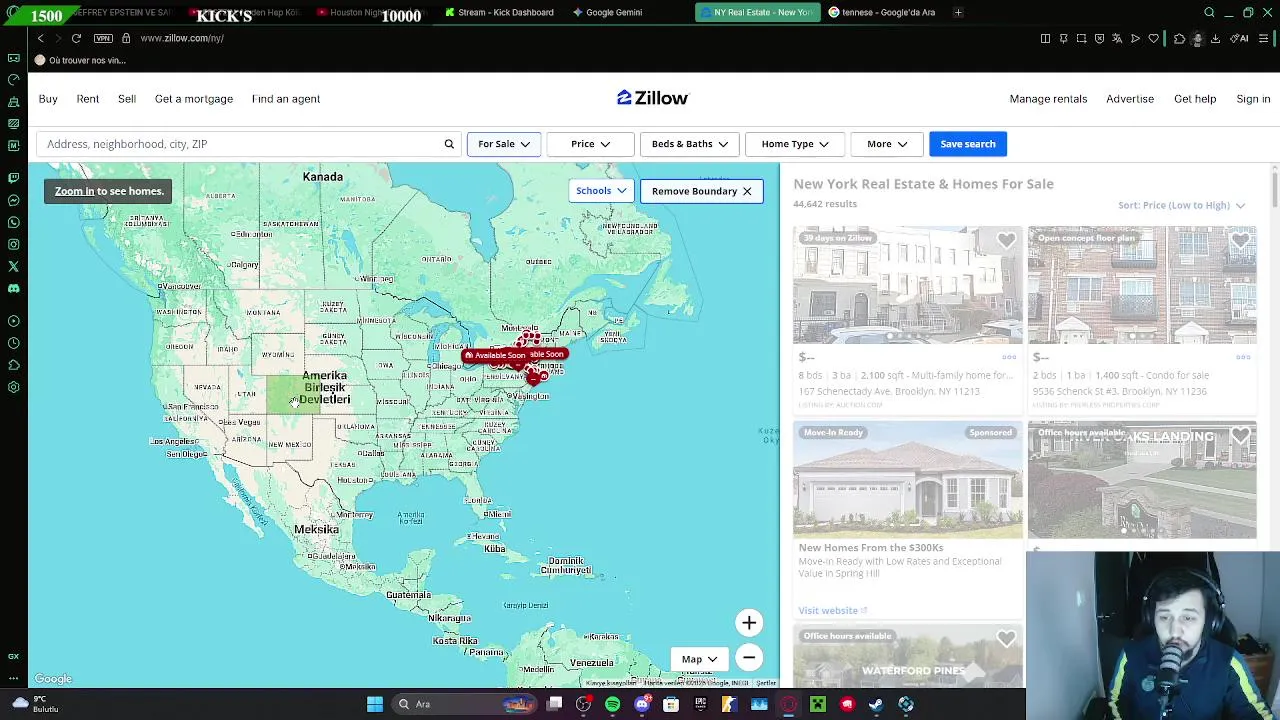Open the Advertise link
This screenshot has height=720, width=1280.
click(x=1130, y=99)
